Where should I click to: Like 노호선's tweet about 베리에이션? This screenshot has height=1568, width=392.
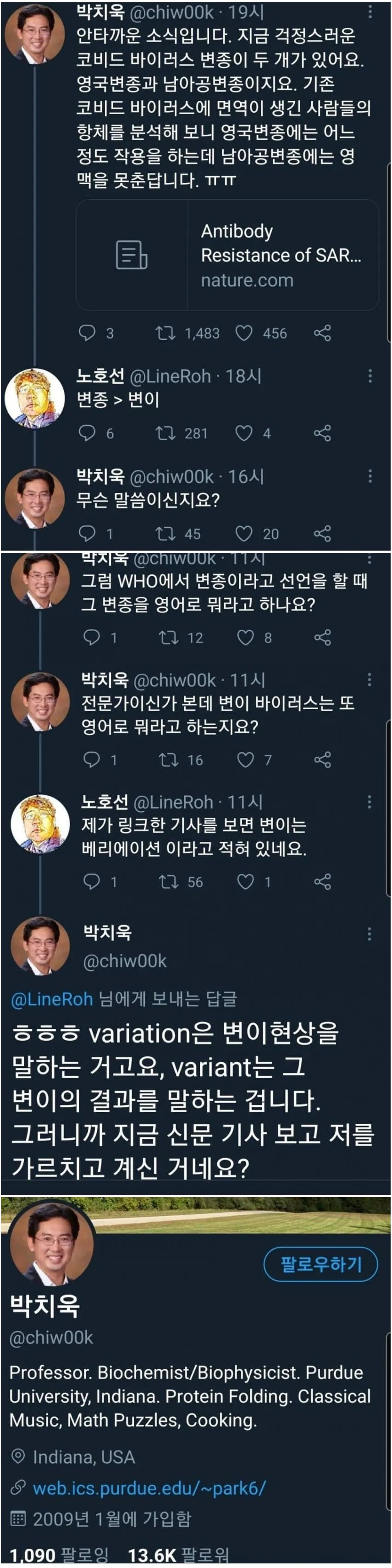coord(245,881)
